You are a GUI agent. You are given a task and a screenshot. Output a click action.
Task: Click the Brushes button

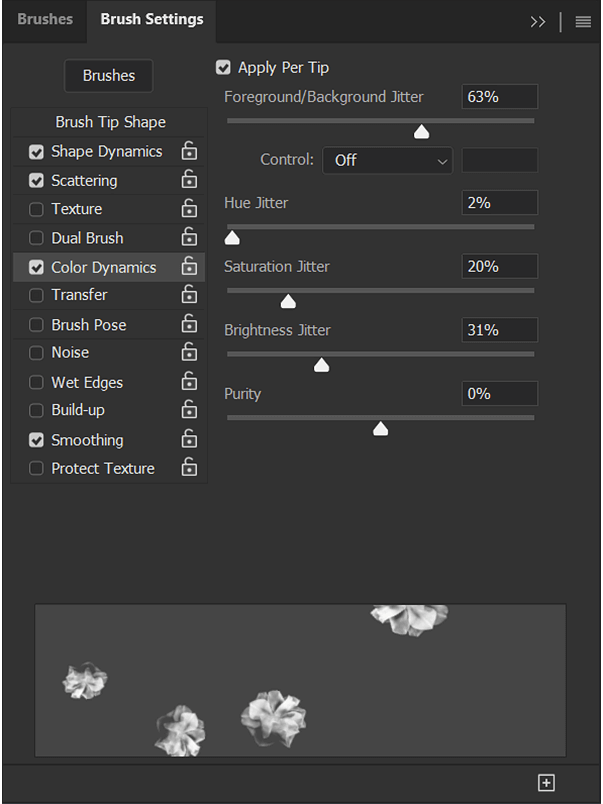[x=108, y=76]
